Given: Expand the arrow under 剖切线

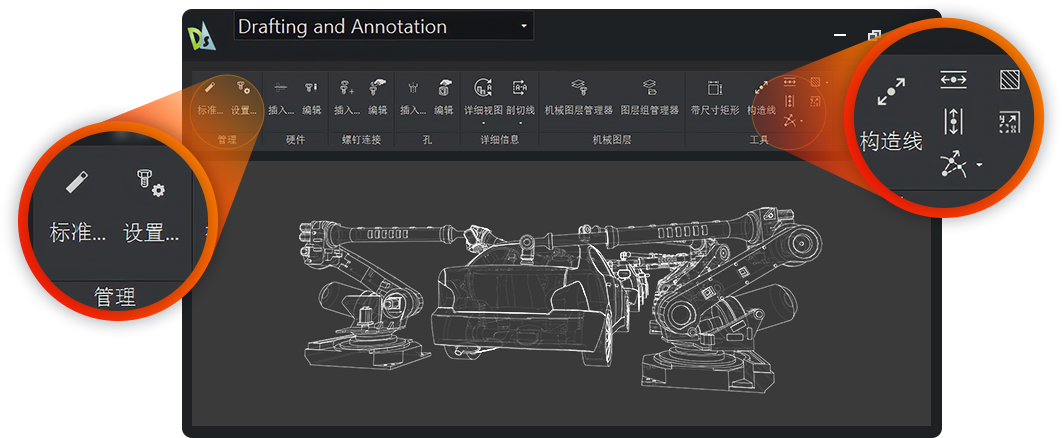Looking at the screenshot, I should (520, 123).
